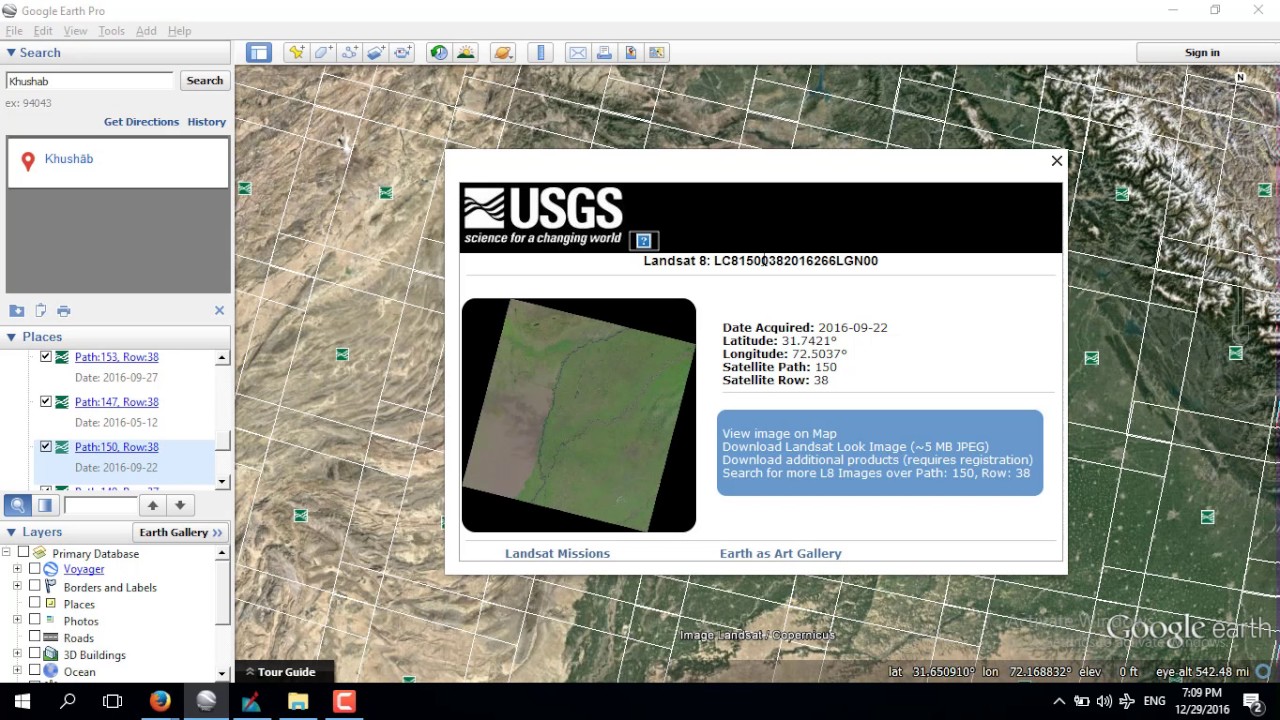The width and height of the screenshot is (1280, 720).
Task: Start the Record a Tour tool
Action: [x=403, y=53]
